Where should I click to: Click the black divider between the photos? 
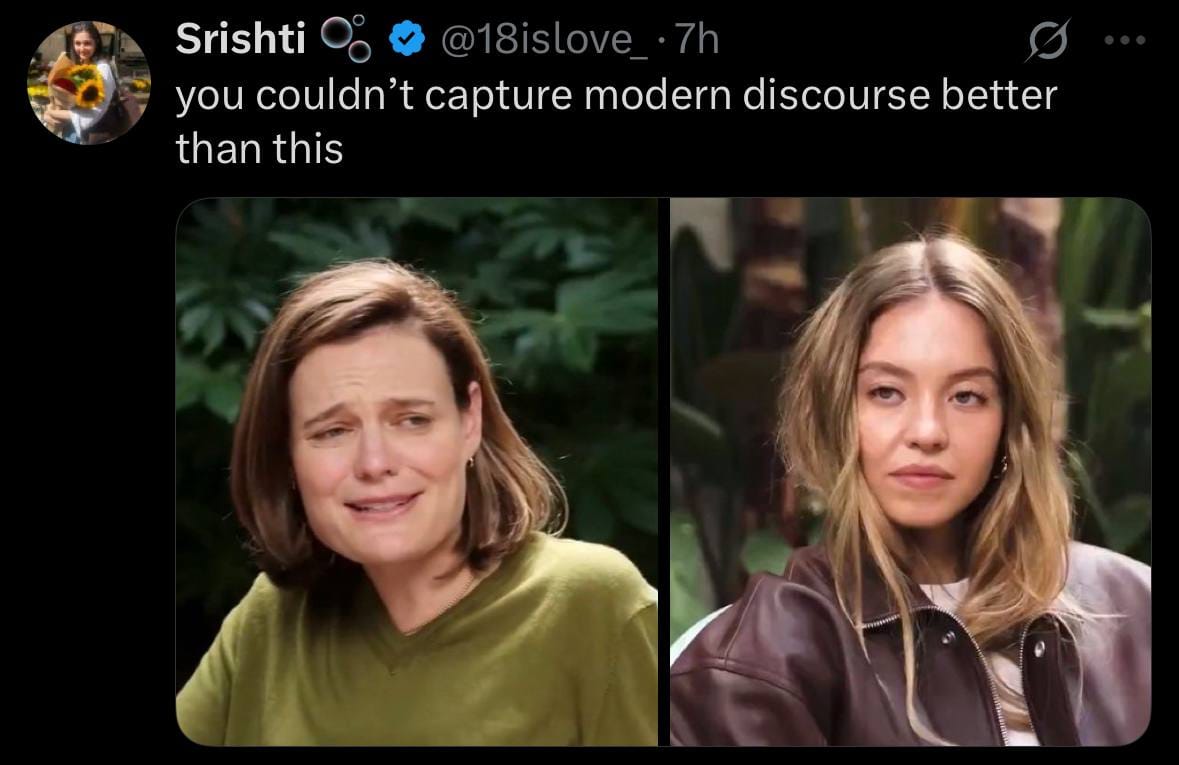point(664,472)
